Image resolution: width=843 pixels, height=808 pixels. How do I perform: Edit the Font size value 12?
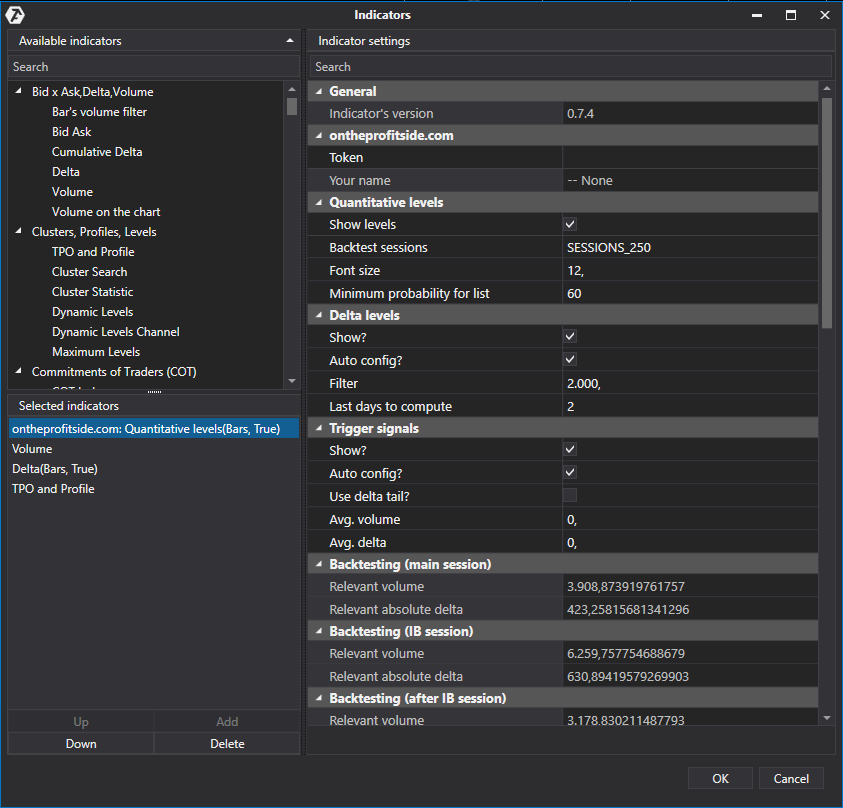click(690, 270)
